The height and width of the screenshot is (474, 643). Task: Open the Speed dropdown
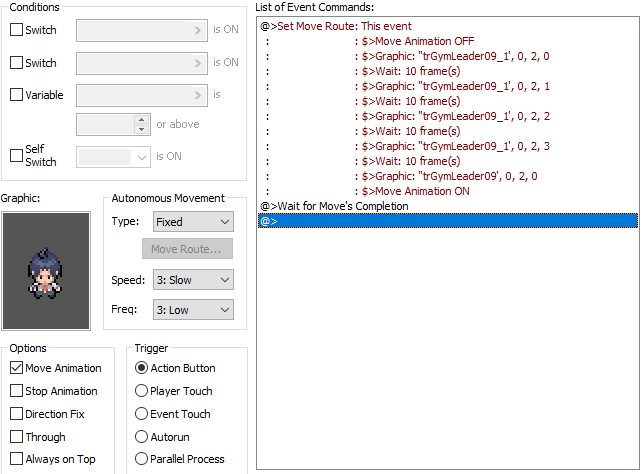pyautogui.click(x=193, y=280)
